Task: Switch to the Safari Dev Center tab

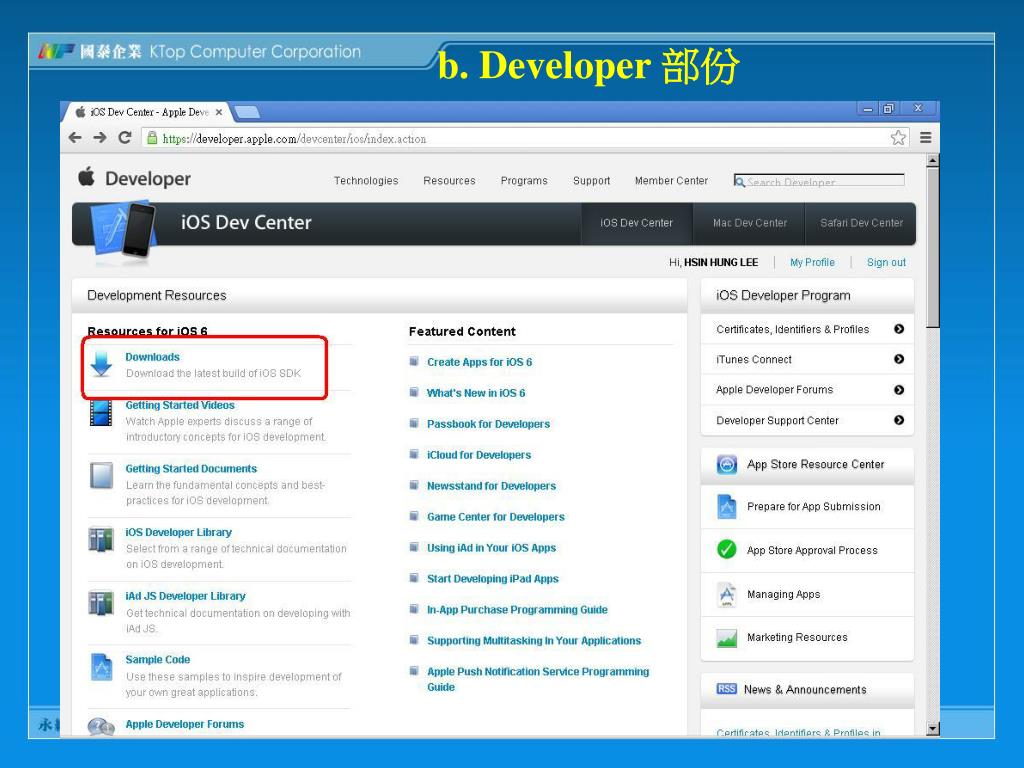Action: pos(861,223)
